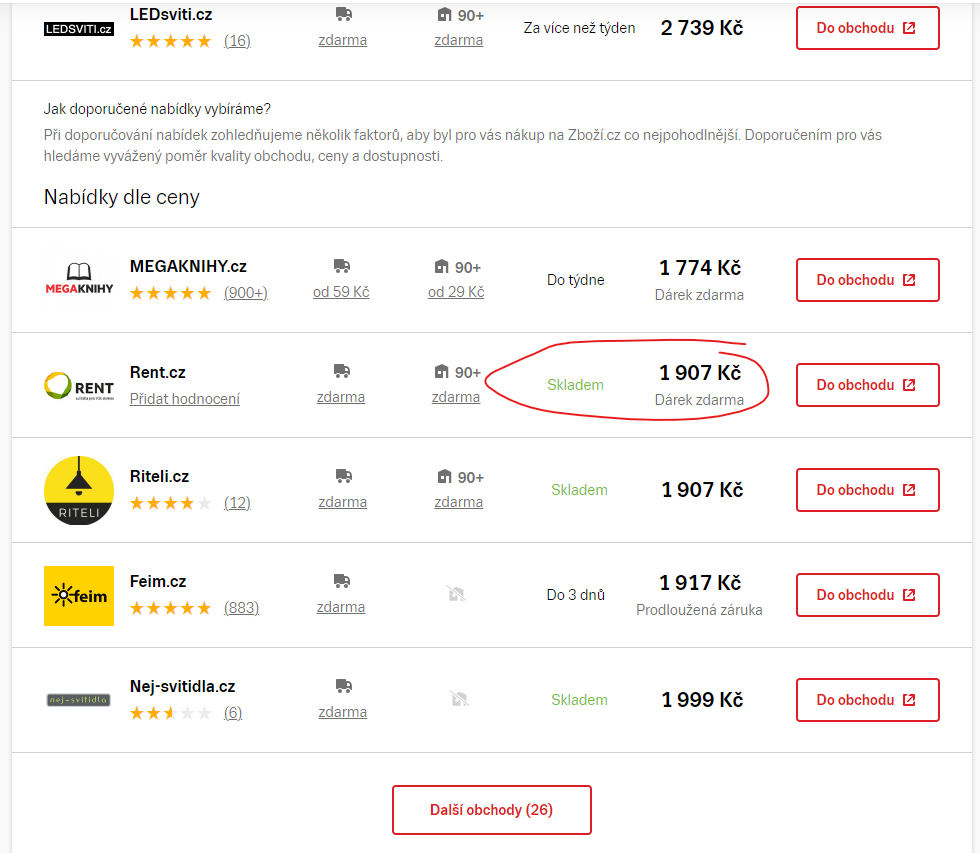This screenshot has height=853, width=980.
Task: Click crossed-out pickup icon for Feim.cz
Action: tap(457, 594)
